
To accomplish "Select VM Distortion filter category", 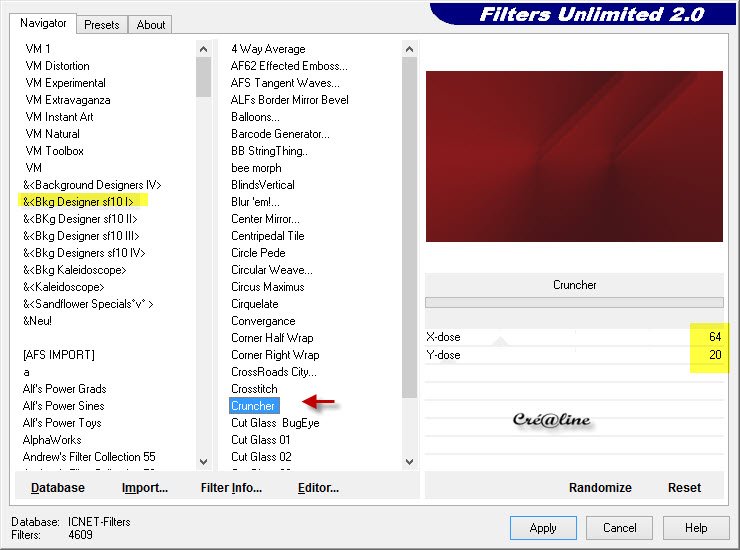I will (x=57, y=66).
